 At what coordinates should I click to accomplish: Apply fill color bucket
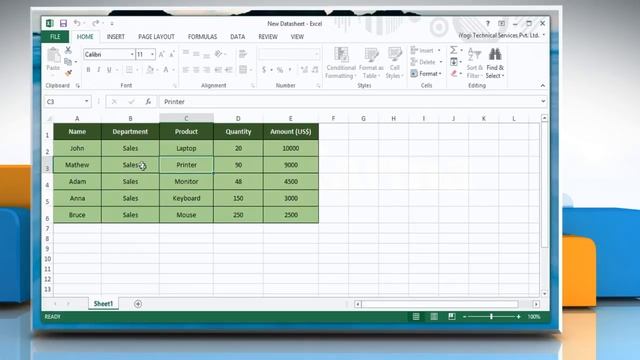[x=150, y=70]
